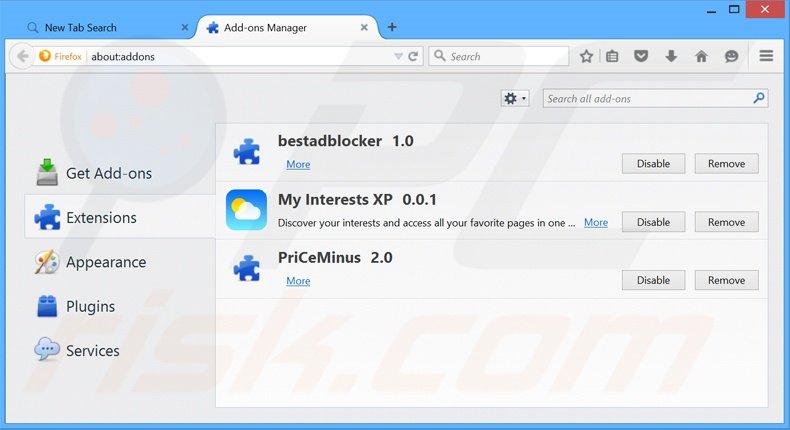Open More link under PriCeMinus
This screenshot has width=790, height=430.
pos(298,281)
